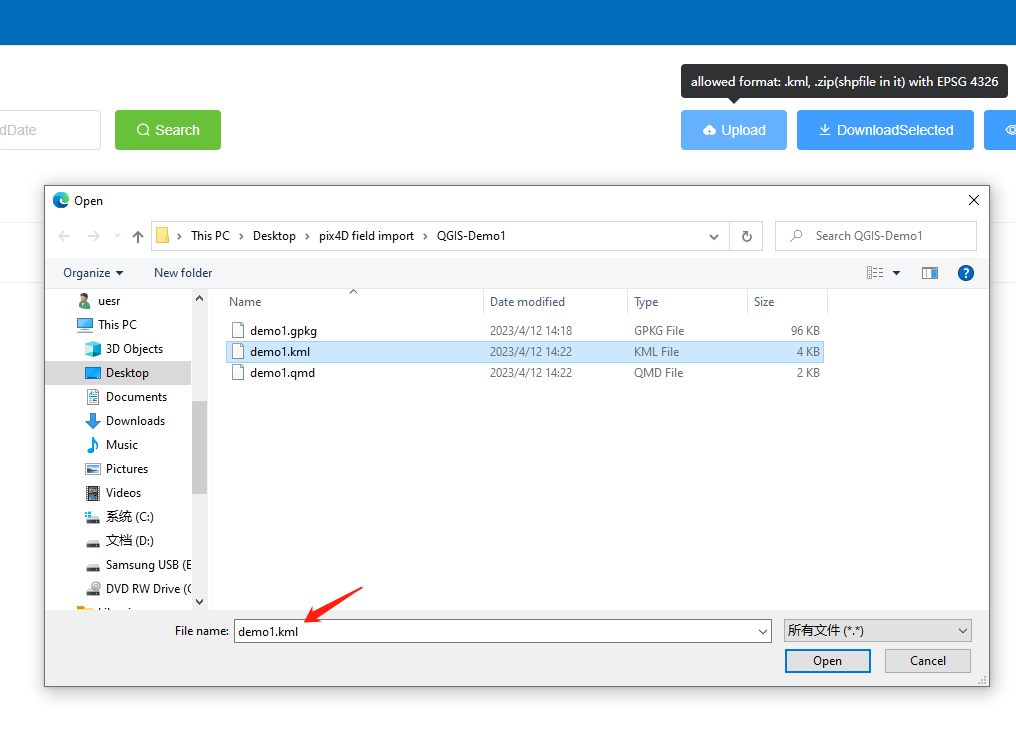
Task: Click the back navigation arrow
Action: [x=65, y=237]
